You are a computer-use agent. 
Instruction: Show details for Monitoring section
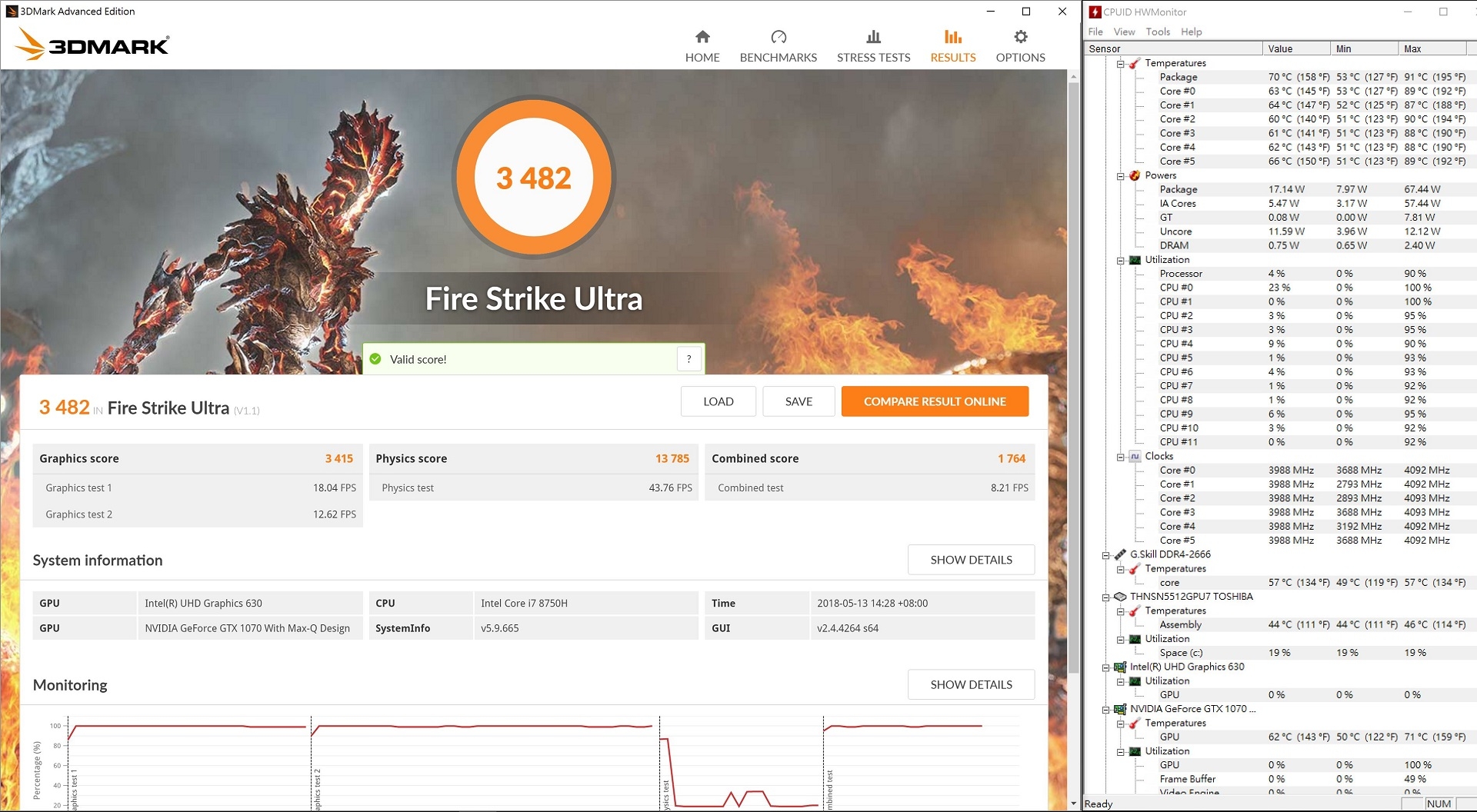coord(971,684)
